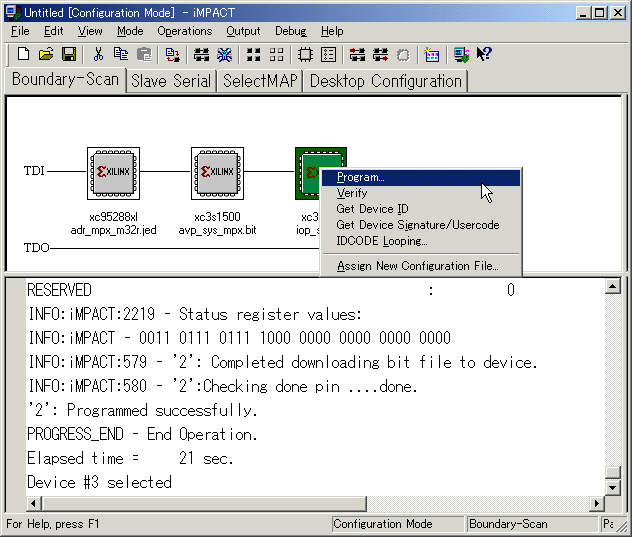Click the first red-arrow chain toolbar icon
The width and height of the screenshot is (632, 537).
click(x=357, y=54)
